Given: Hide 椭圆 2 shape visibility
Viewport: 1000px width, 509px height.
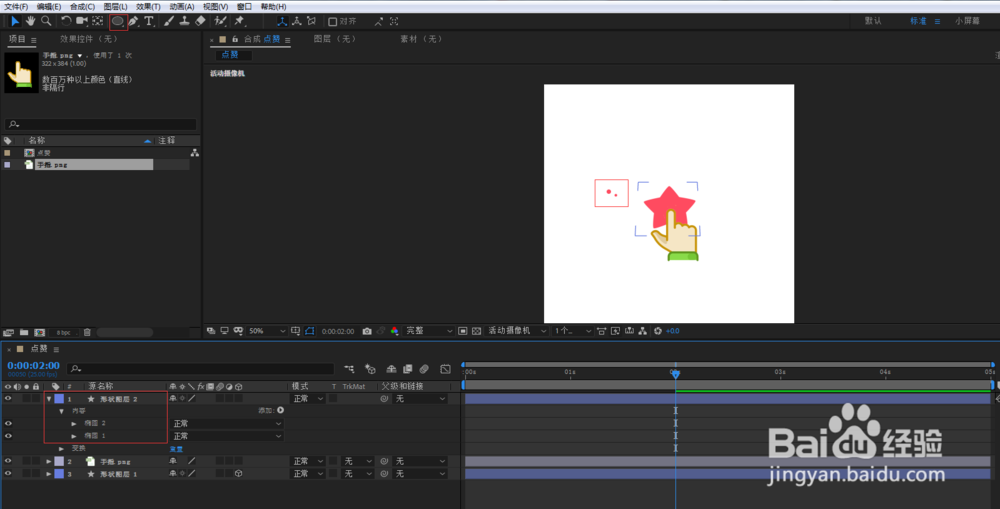Looking at the screenshot, I should 8,424.
